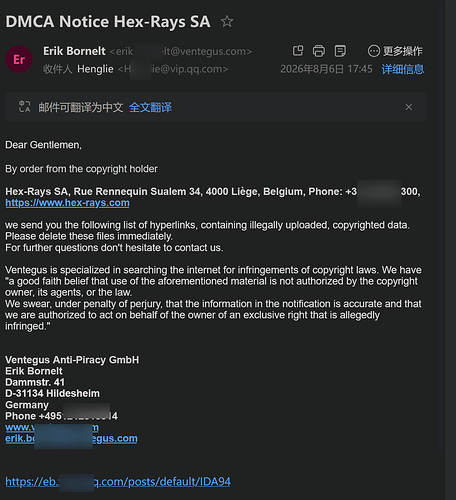Open 更多操作 more actions menu

point(395,51)
